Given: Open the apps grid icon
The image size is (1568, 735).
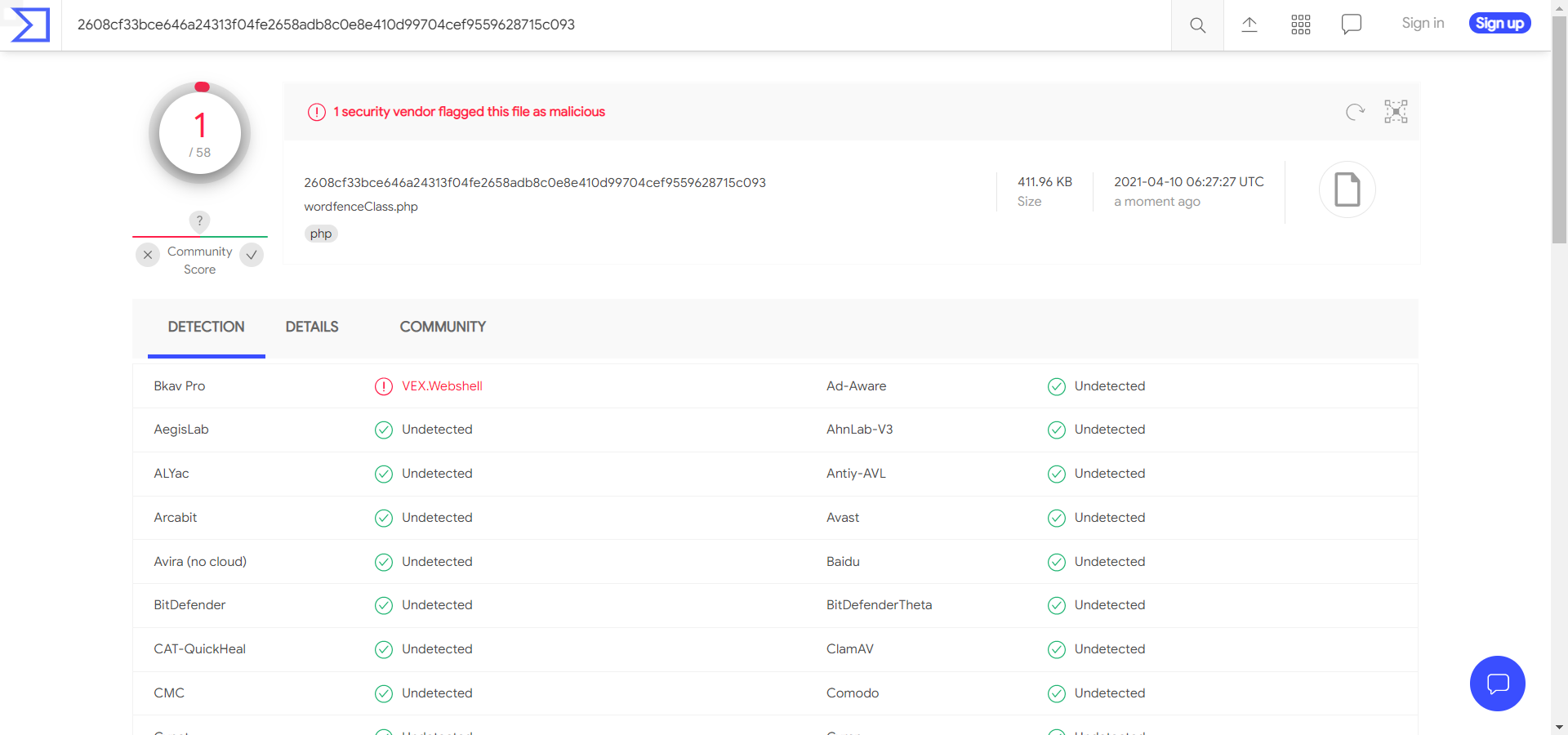Looking at the screenshot, I should tap(1301, 24).
